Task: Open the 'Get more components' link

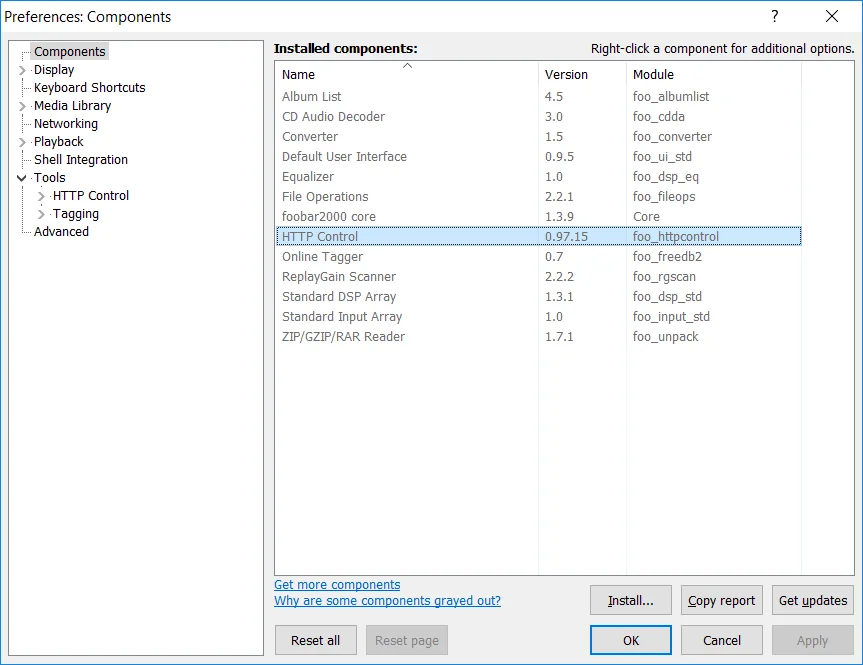Action: (337, 585)
